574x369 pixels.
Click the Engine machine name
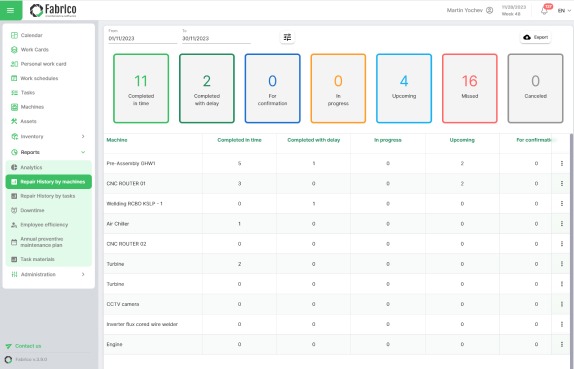[114, 345]
